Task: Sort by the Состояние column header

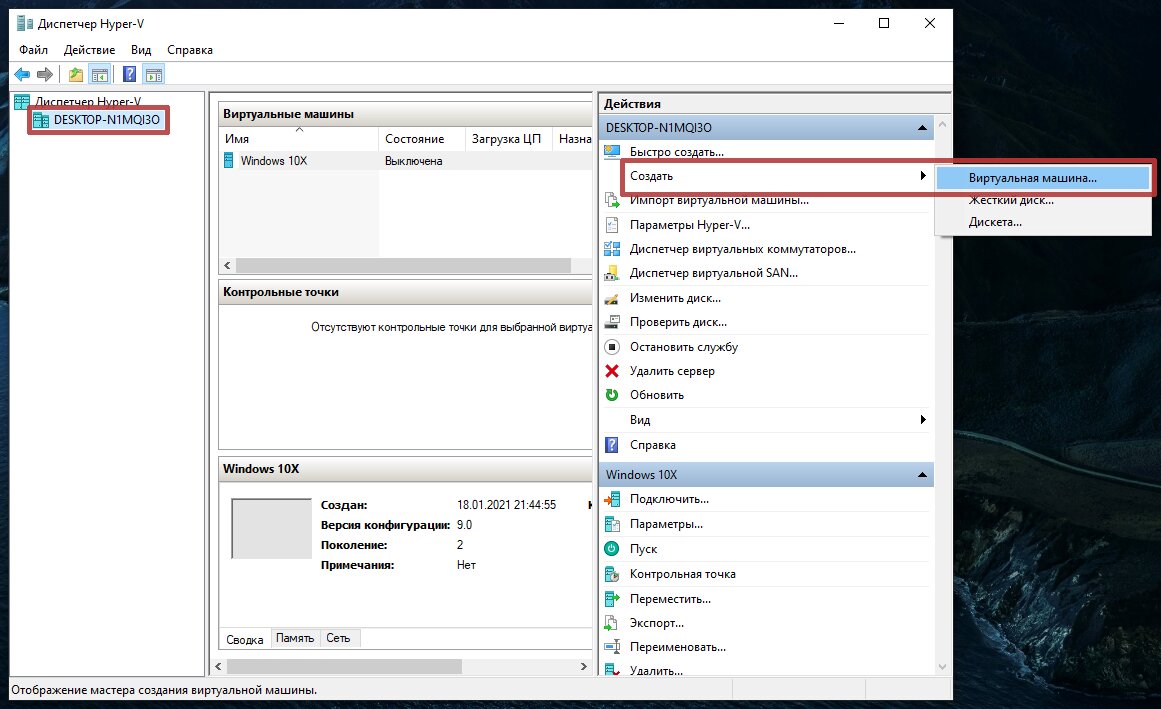Action: 421,138
